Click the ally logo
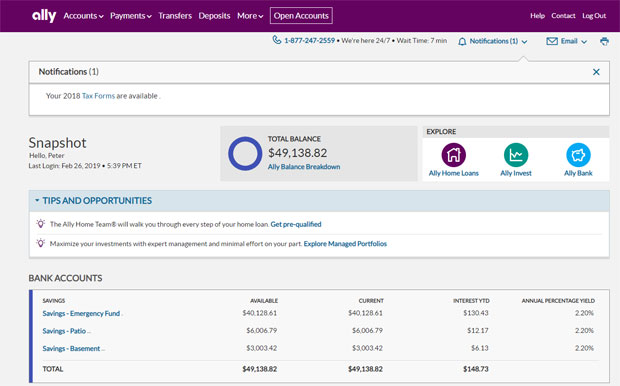620x386 pixels. click(x=44, y=16)
